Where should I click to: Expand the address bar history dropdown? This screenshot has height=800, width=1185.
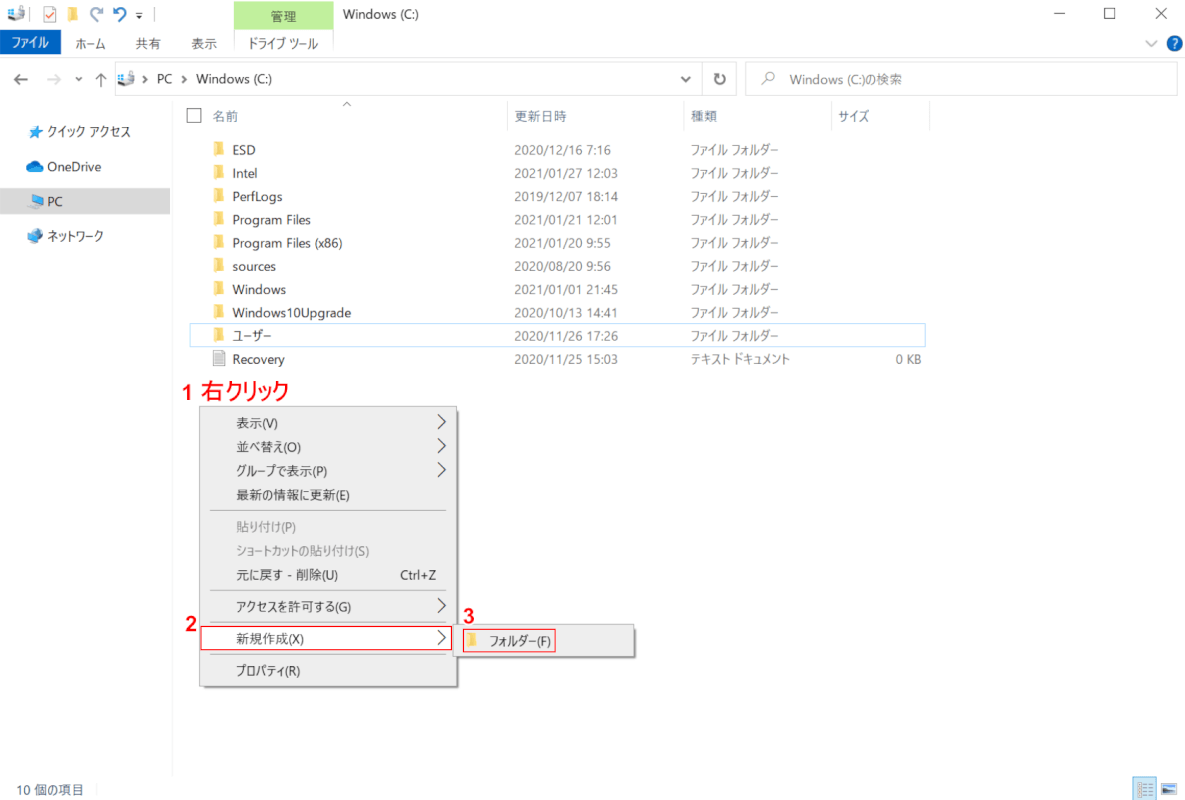tap(685, 80)
